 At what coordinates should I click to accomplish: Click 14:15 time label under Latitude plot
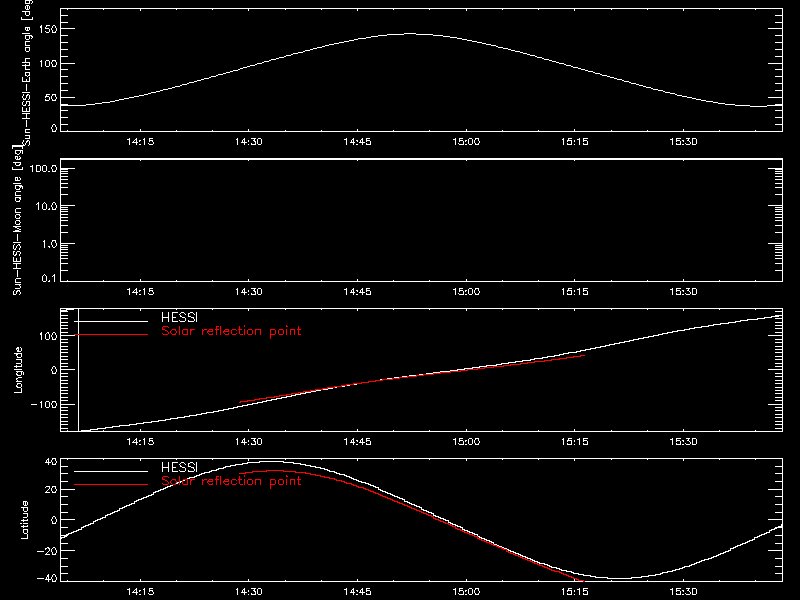coord(140,591)
